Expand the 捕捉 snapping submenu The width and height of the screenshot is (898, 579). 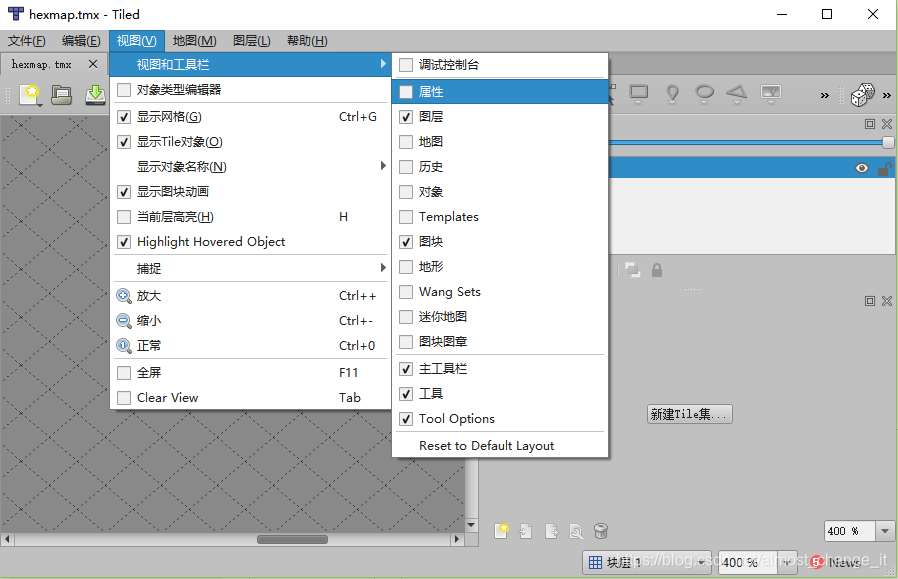(250, 269)
